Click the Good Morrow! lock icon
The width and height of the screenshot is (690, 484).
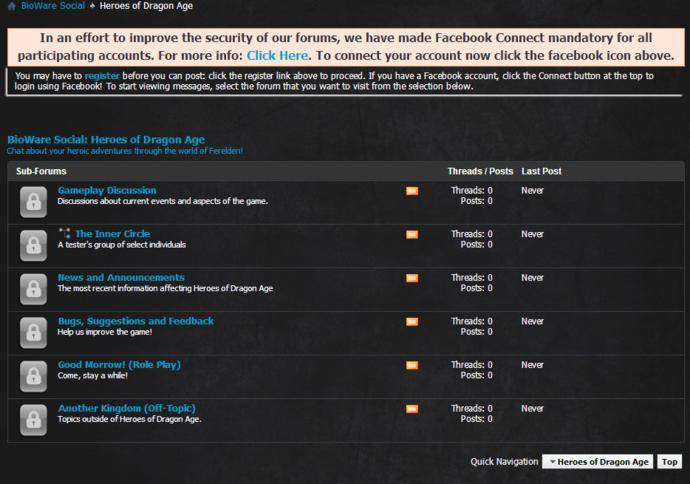pos(33,376)
